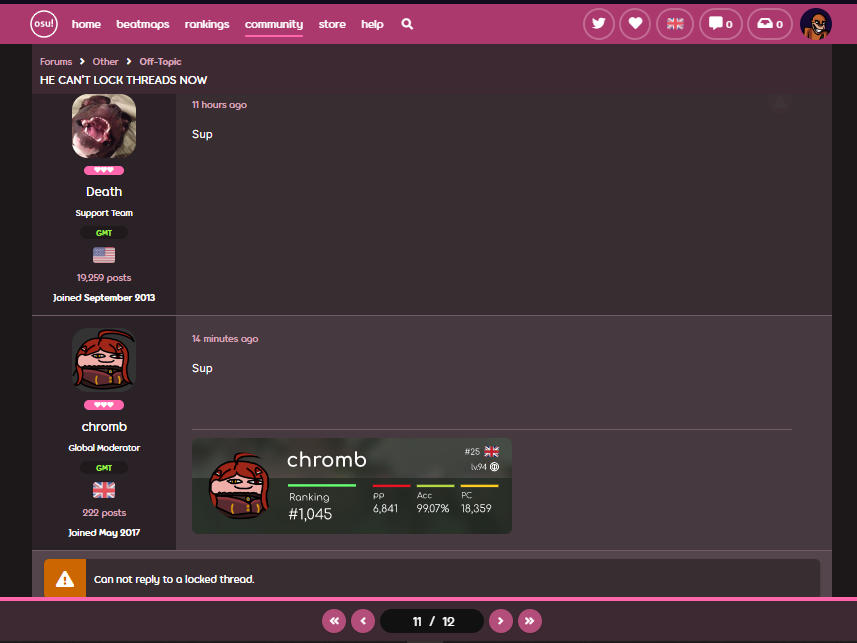This screenshot has width=857, height=643.
Task: Jump to the first page
Action: (x=334, y=621)
